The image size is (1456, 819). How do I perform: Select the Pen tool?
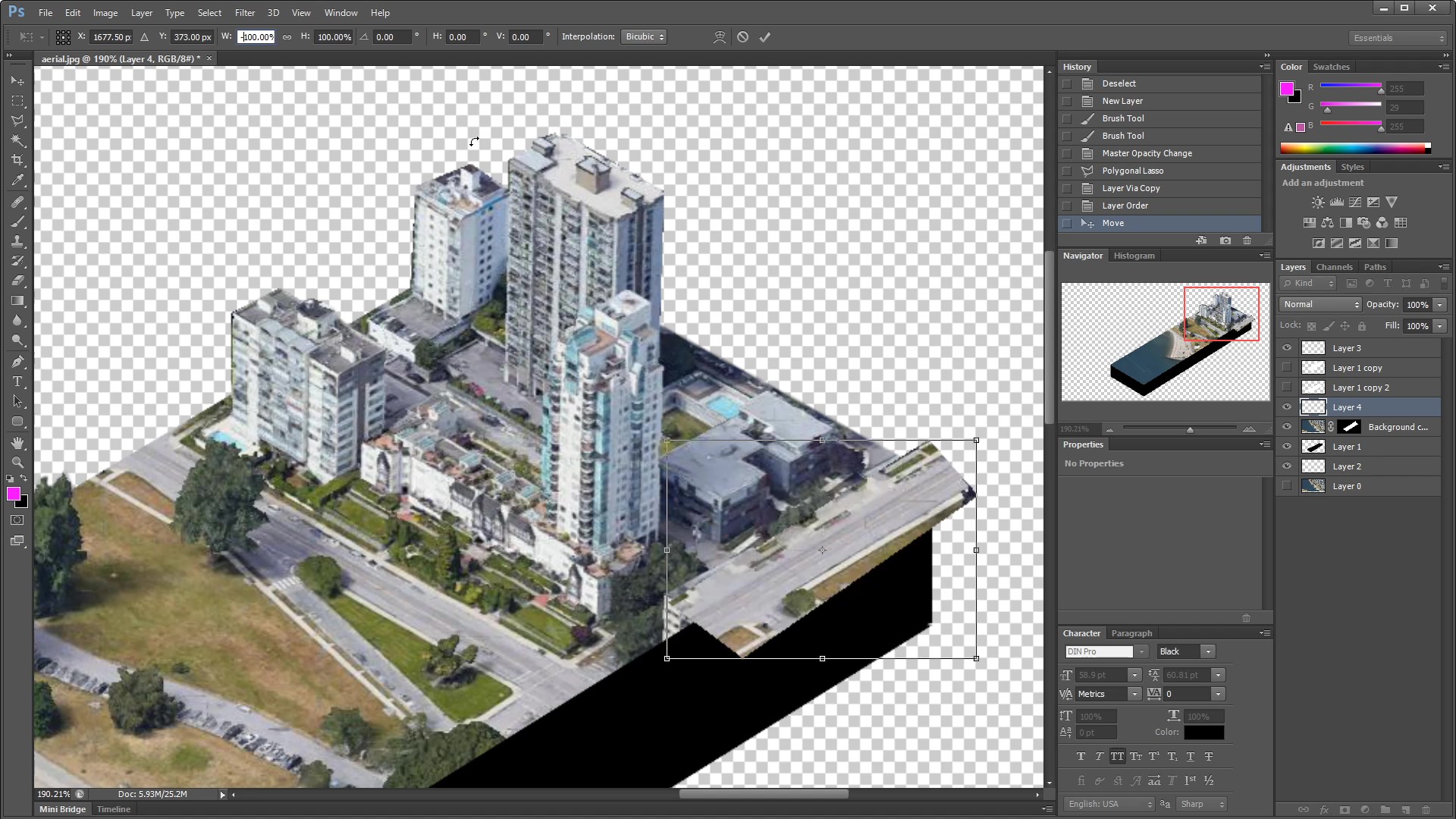tap(17, 362)
